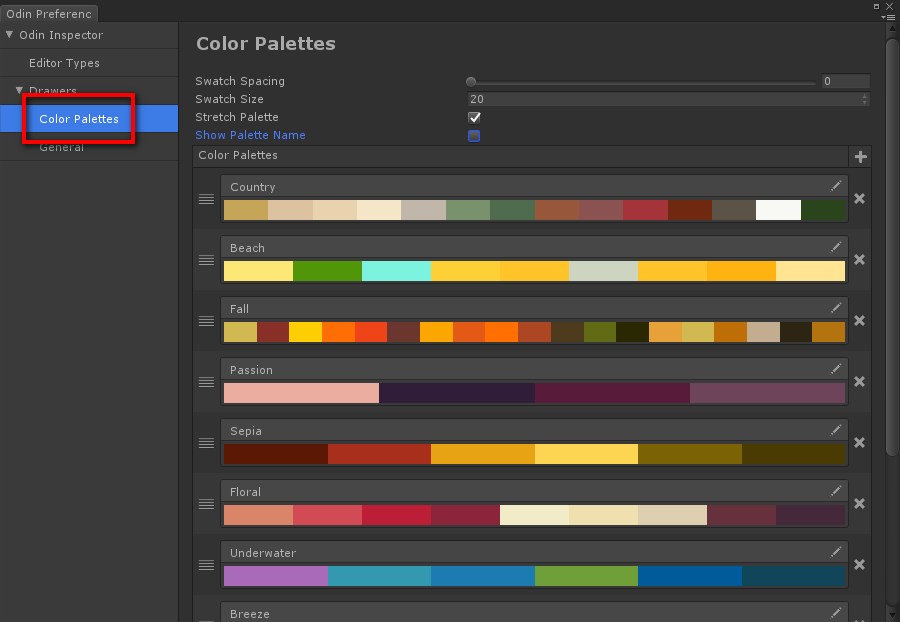900x622 pixels.
Task: Delete the Passion palette
Action: tap(859, 382)
